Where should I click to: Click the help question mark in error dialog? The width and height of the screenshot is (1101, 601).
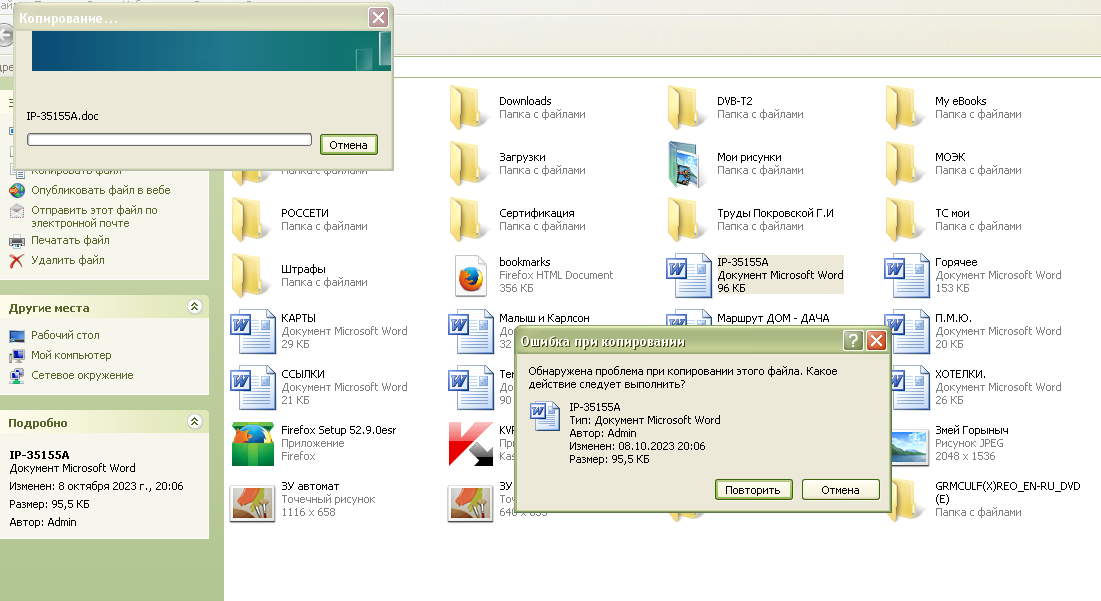click(852, 342)
